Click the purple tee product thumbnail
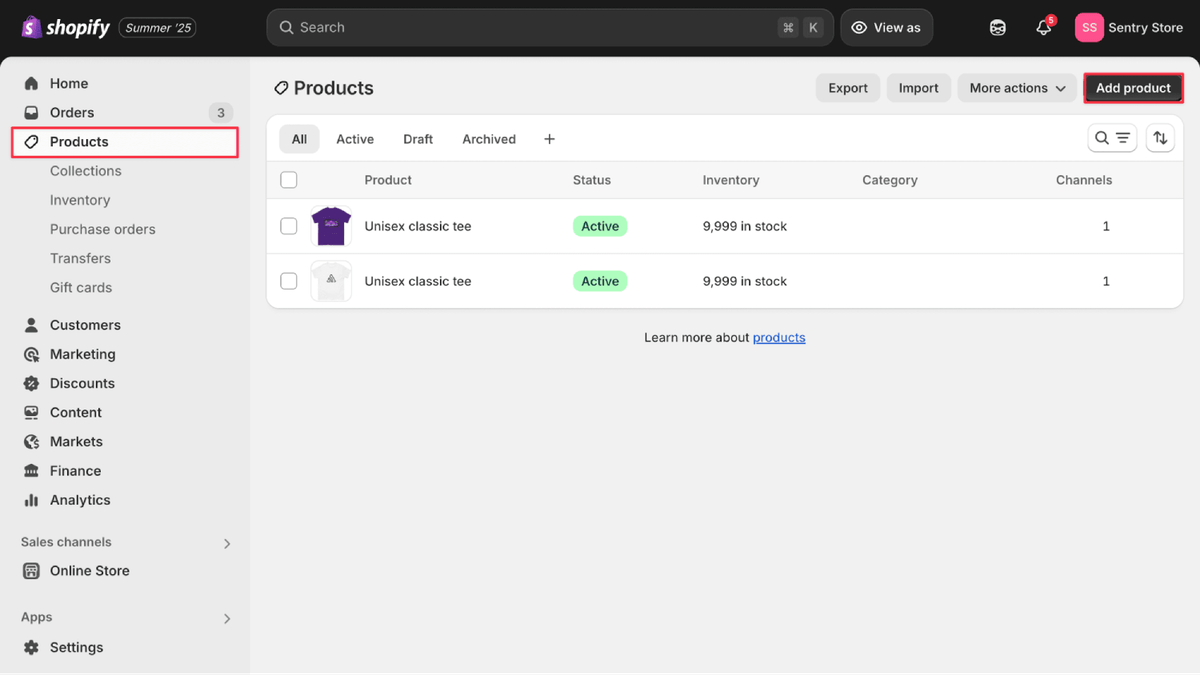Viewport: 1200px width, 675px height. click(331, 225)
